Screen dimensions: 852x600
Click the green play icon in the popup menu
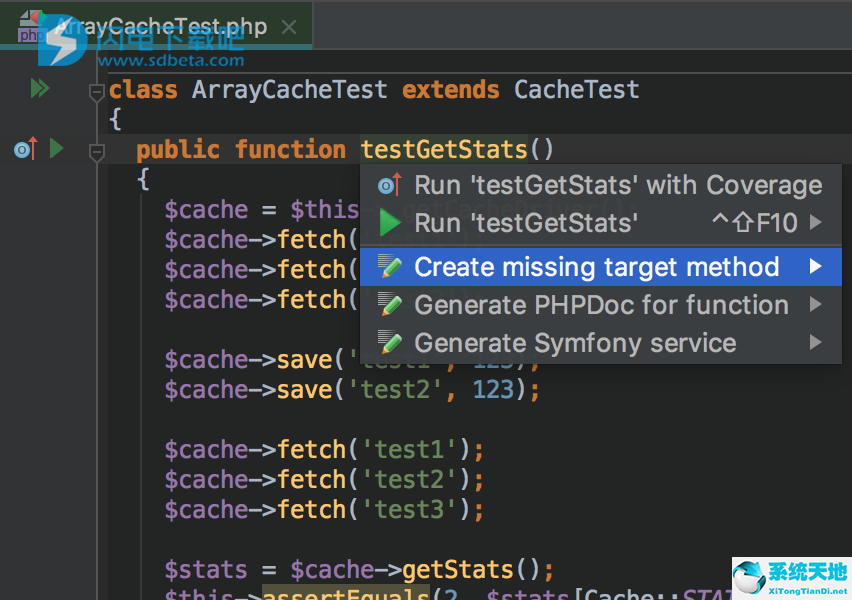click(x=390, y=223)
